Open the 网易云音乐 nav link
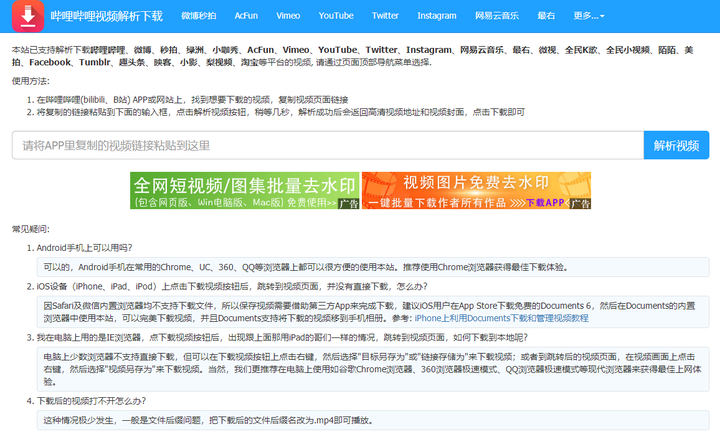This screenshot has width=720, height=442. click(497, 16)
